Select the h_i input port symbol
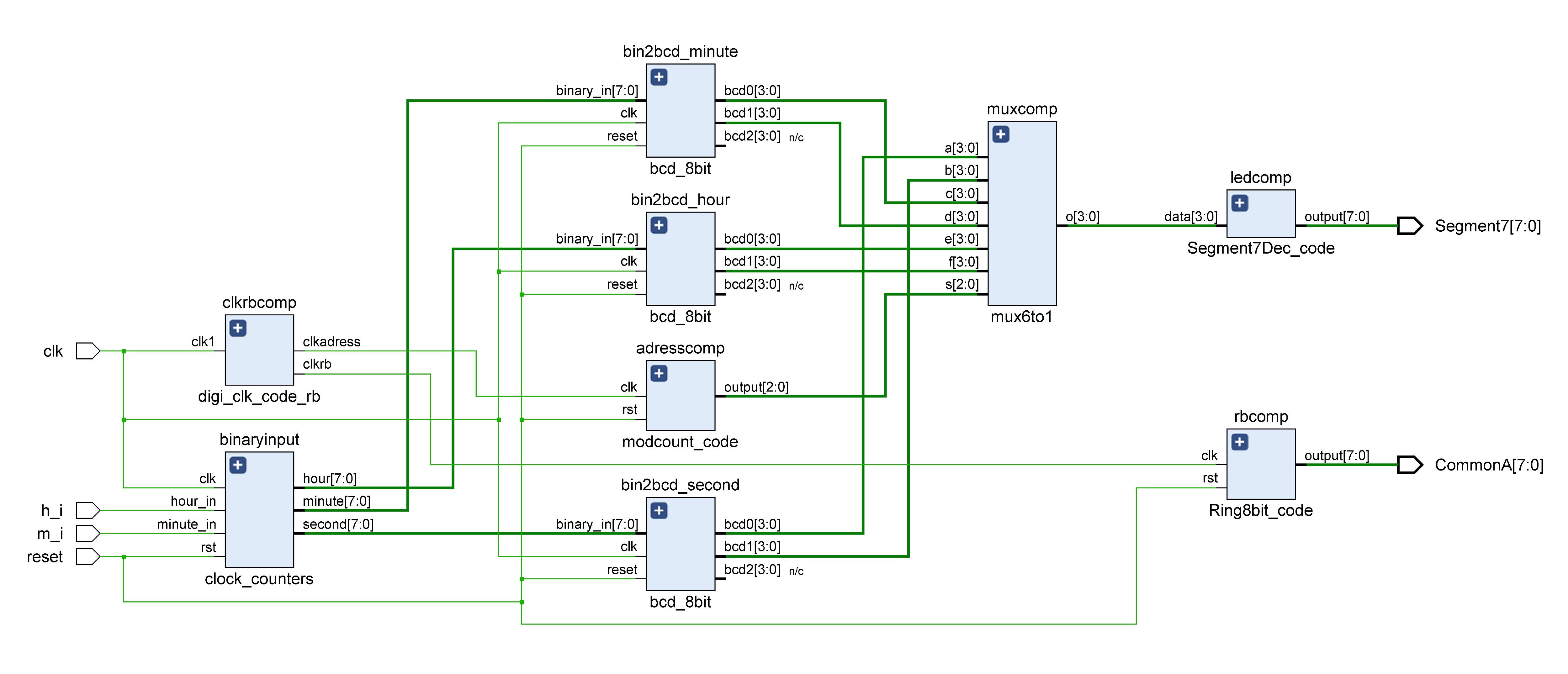1568x674 pixels. pos(88,510)
